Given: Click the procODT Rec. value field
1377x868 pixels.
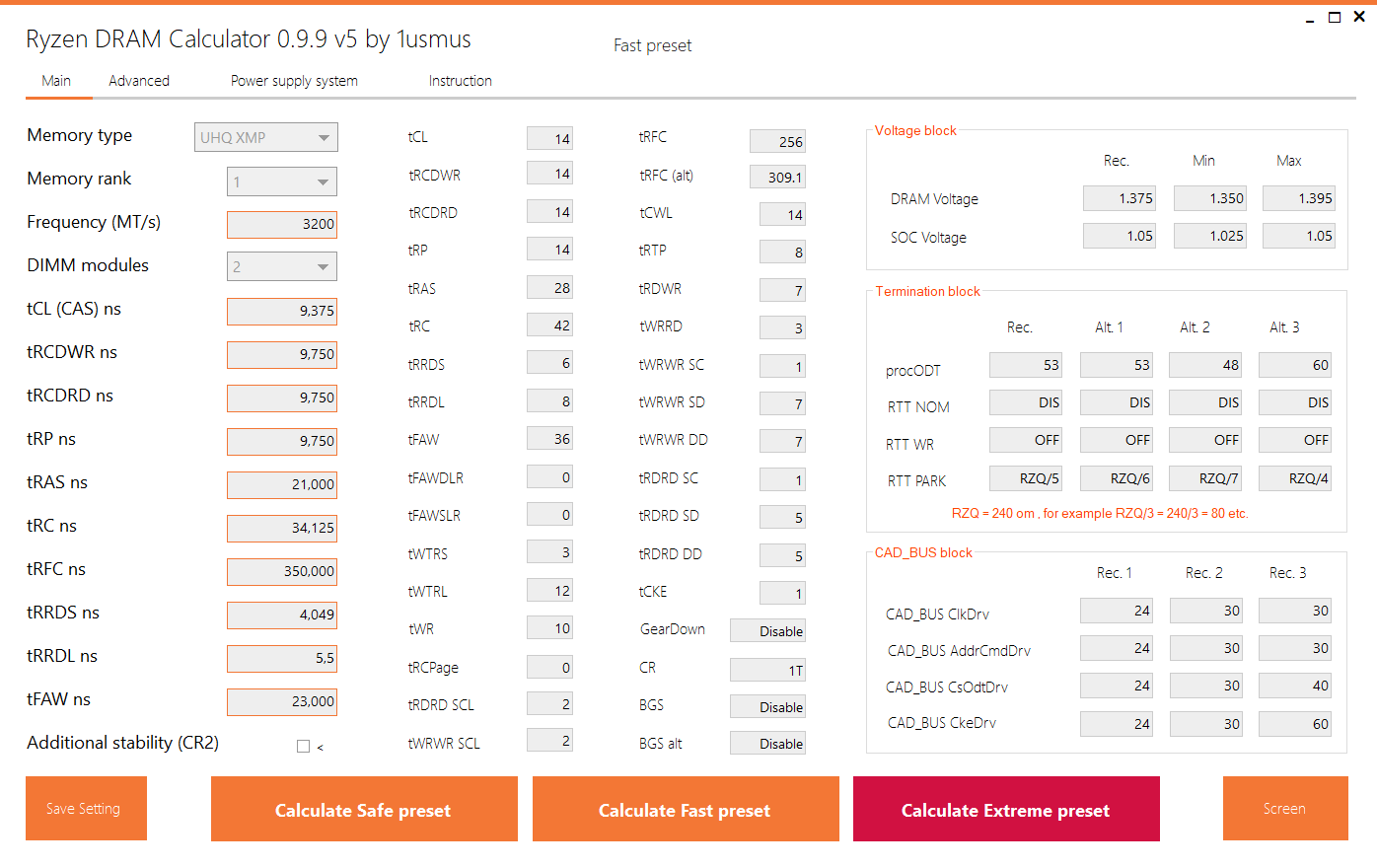Looking at the screenshot, I should click(1026, 365).
